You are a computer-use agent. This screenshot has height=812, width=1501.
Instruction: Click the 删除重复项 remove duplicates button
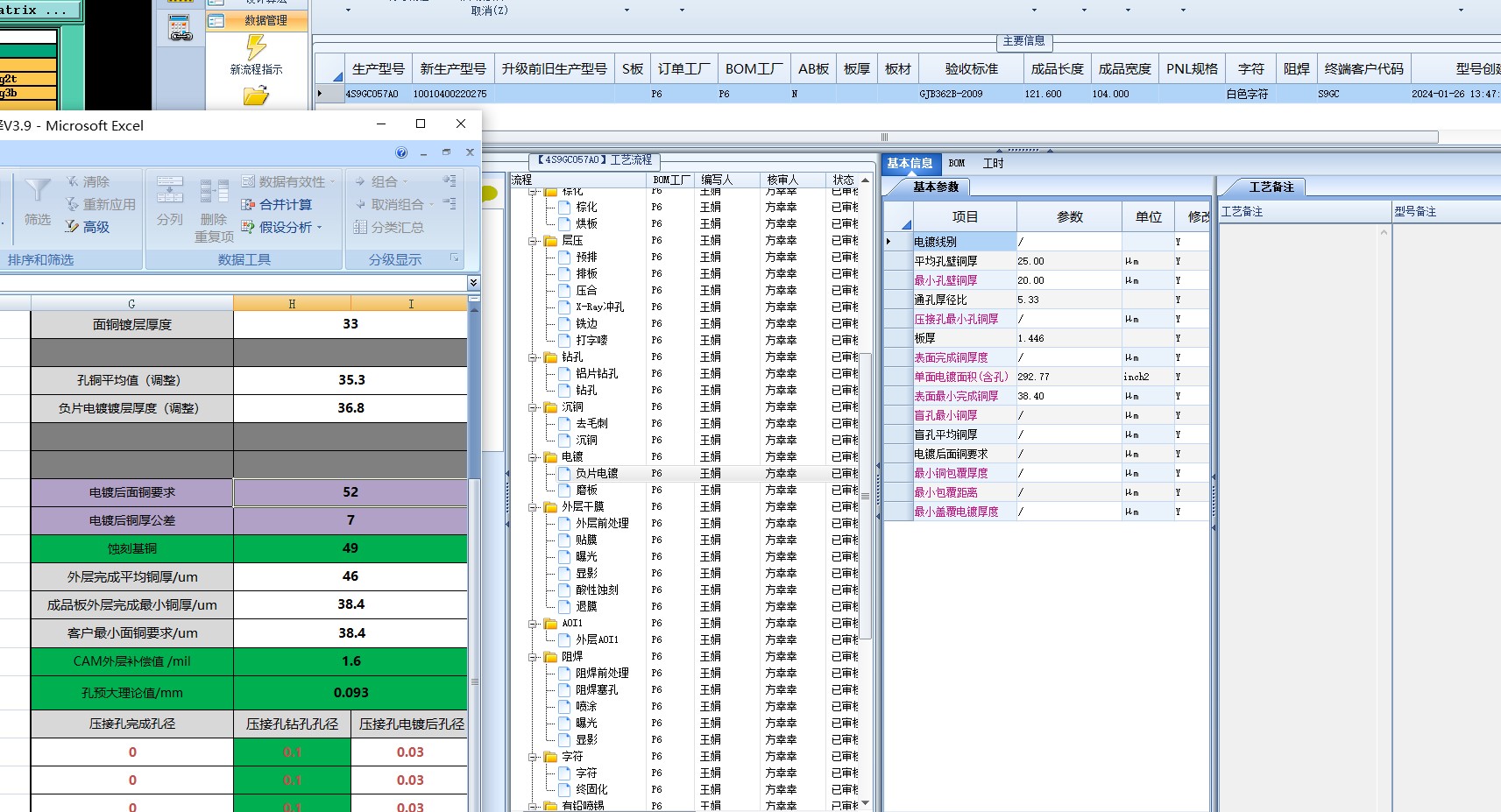[214, 211]
